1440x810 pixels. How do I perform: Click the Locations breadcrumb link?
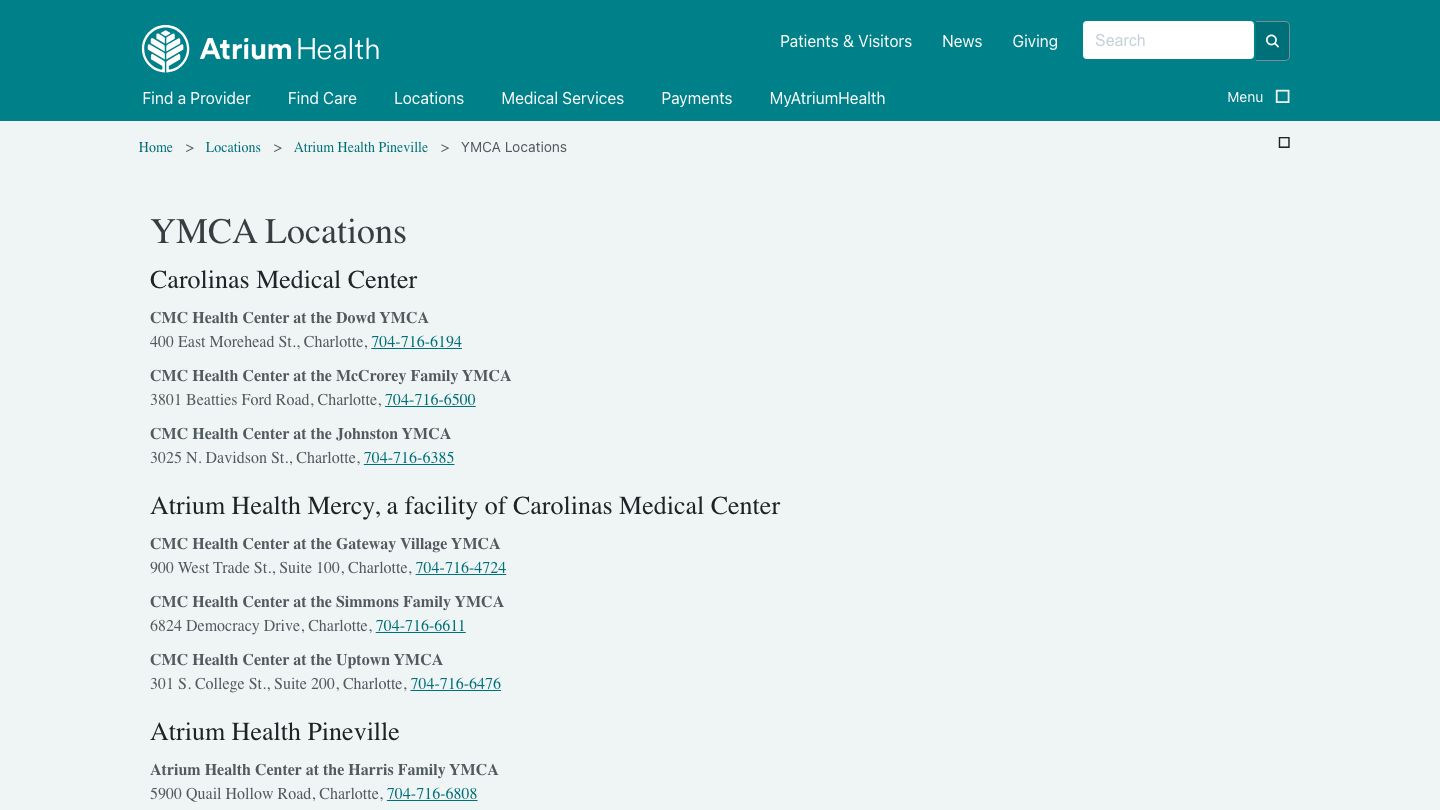pyautogui.click(x=232, y=147)
